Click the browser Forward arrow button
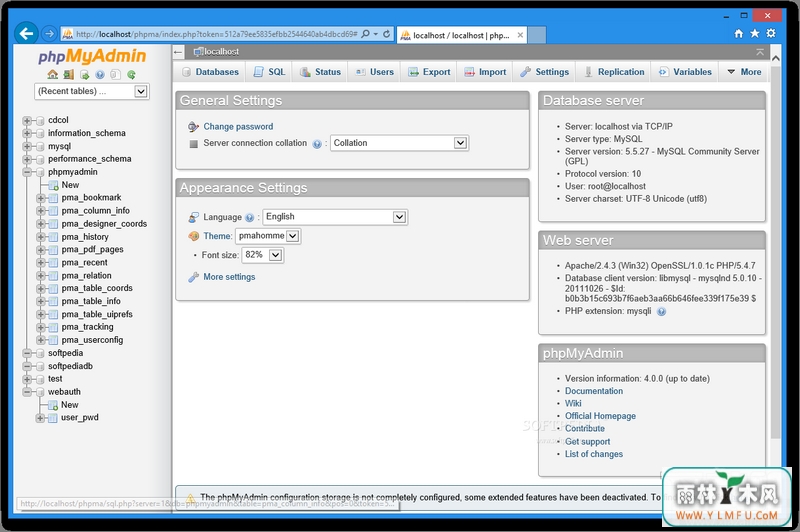Viewport: 800px width, 532px height. pos(49,34)
